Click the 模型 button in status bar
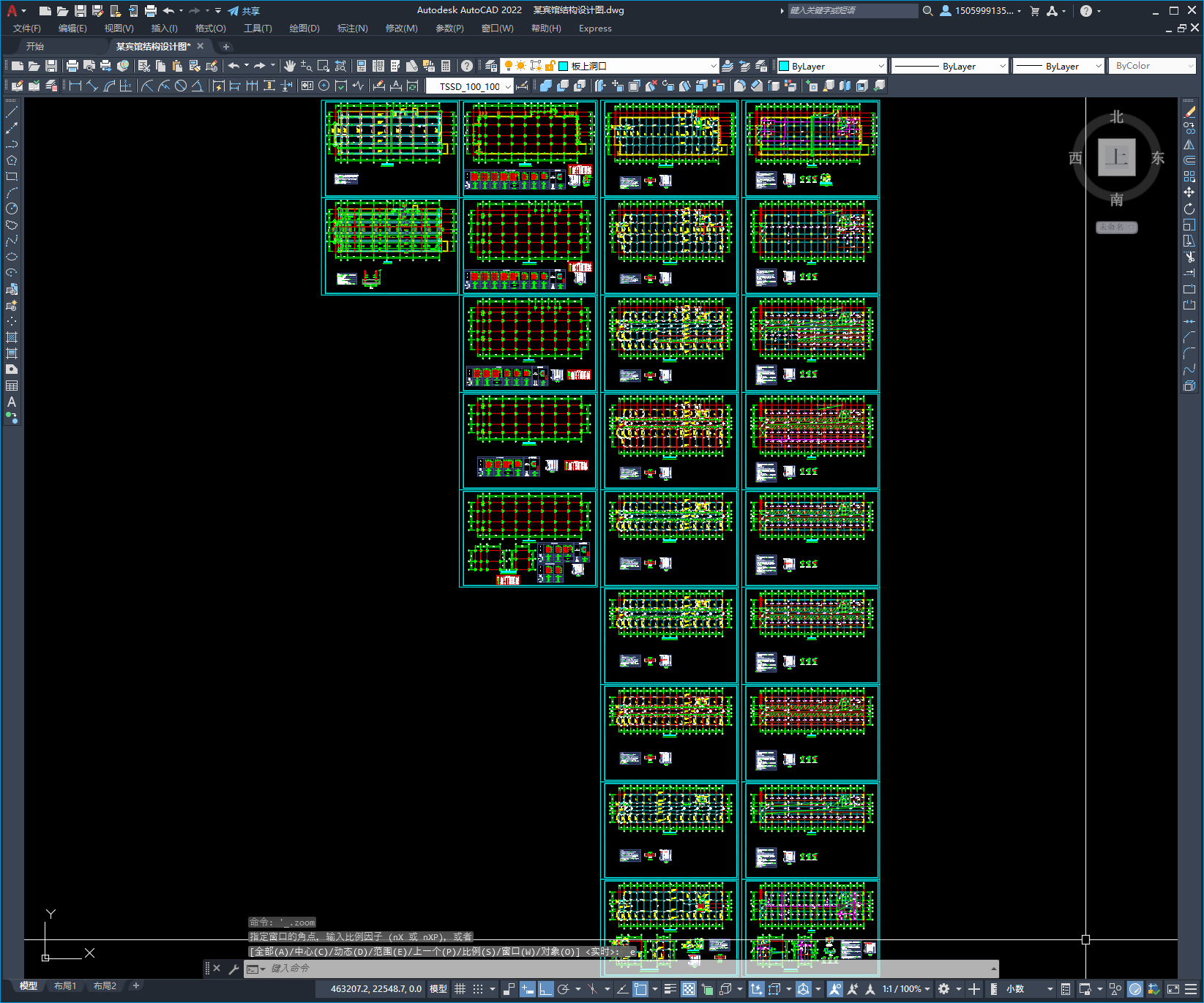 [438, 989]
